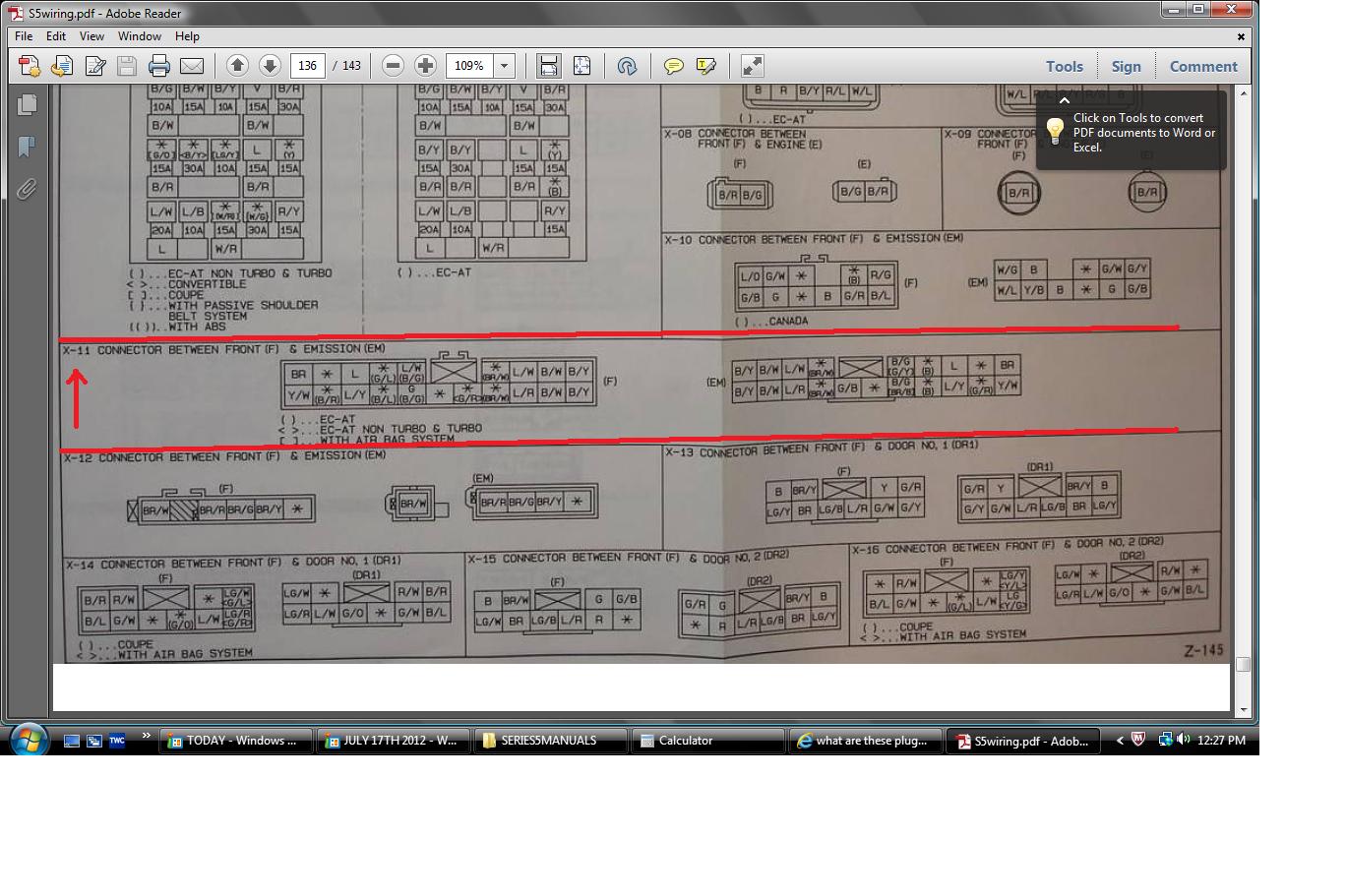Toggle read mode with expand-arrows icon
Screen dimensions: 1346x896
click(752, 66)
